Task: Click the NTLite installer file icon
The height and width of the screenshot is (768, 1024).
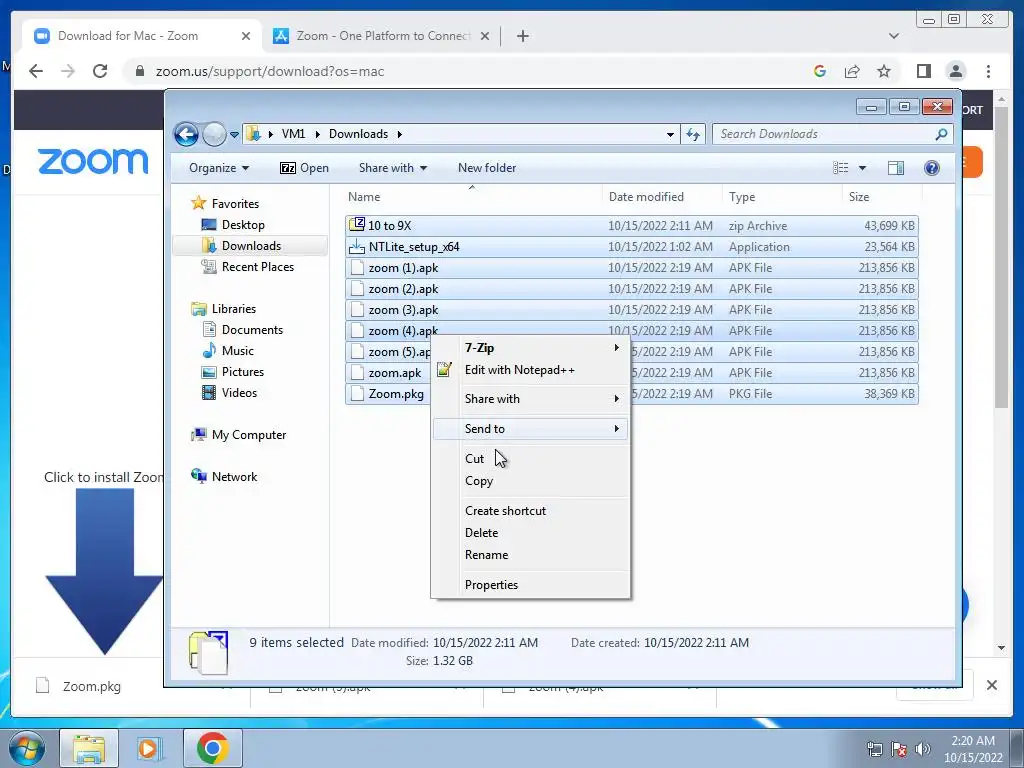Action: click(x=357, y=247)
